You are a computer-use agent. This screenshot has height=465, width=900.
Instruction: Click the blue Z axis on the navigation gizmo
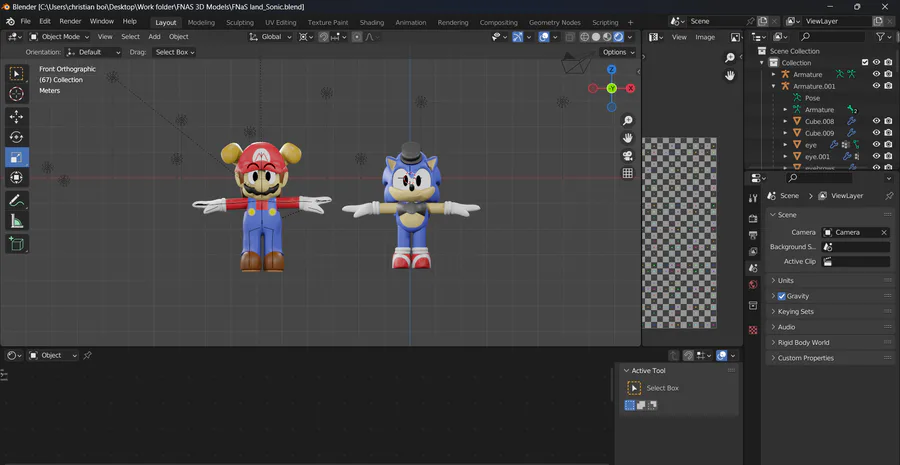pyautogui.click(x=611, y=69)
